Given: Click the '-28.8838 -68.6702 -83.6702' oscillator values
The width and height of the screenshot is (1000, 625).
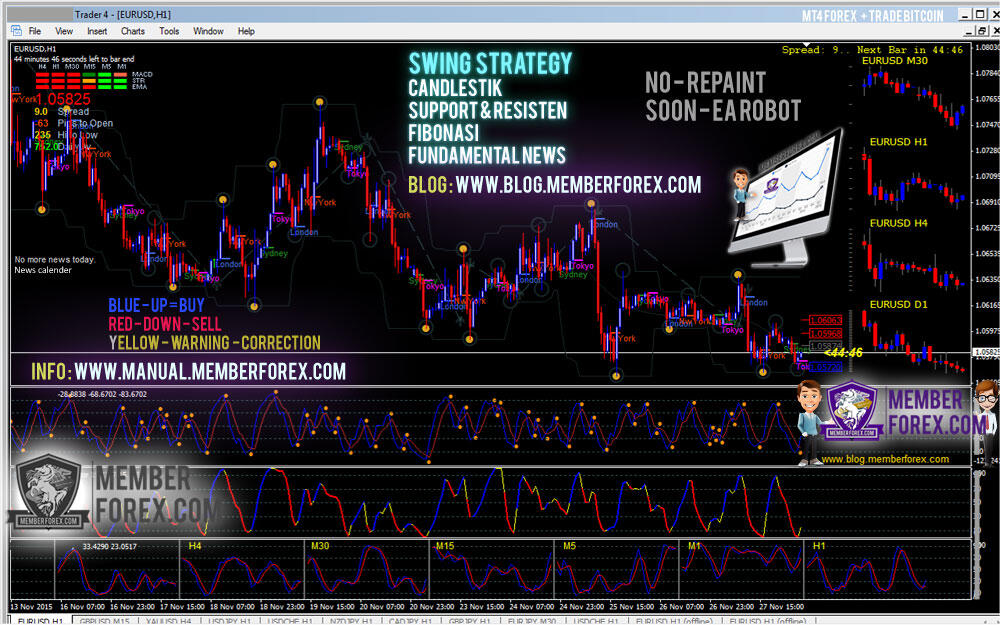Looking at the screenshot, I should (x=102, y=394).
